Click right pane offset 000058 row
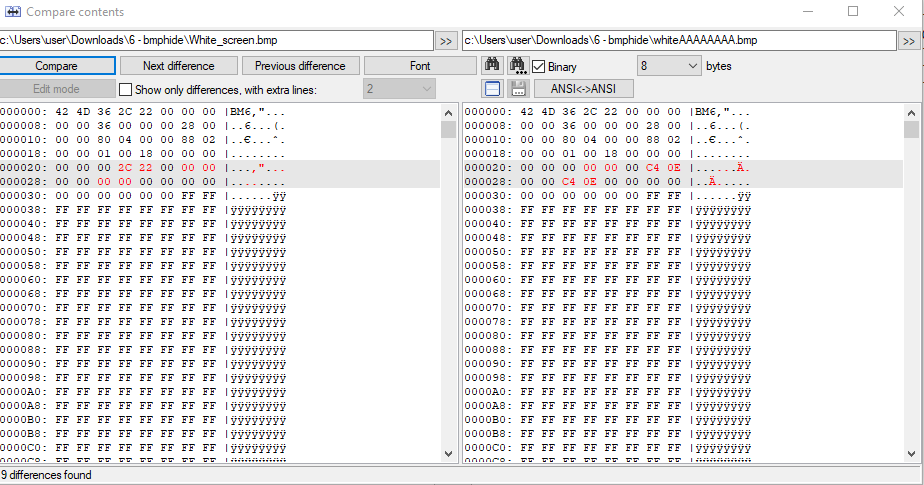The height and width of the screenshot is (485, 924). (x=683, y=266)
